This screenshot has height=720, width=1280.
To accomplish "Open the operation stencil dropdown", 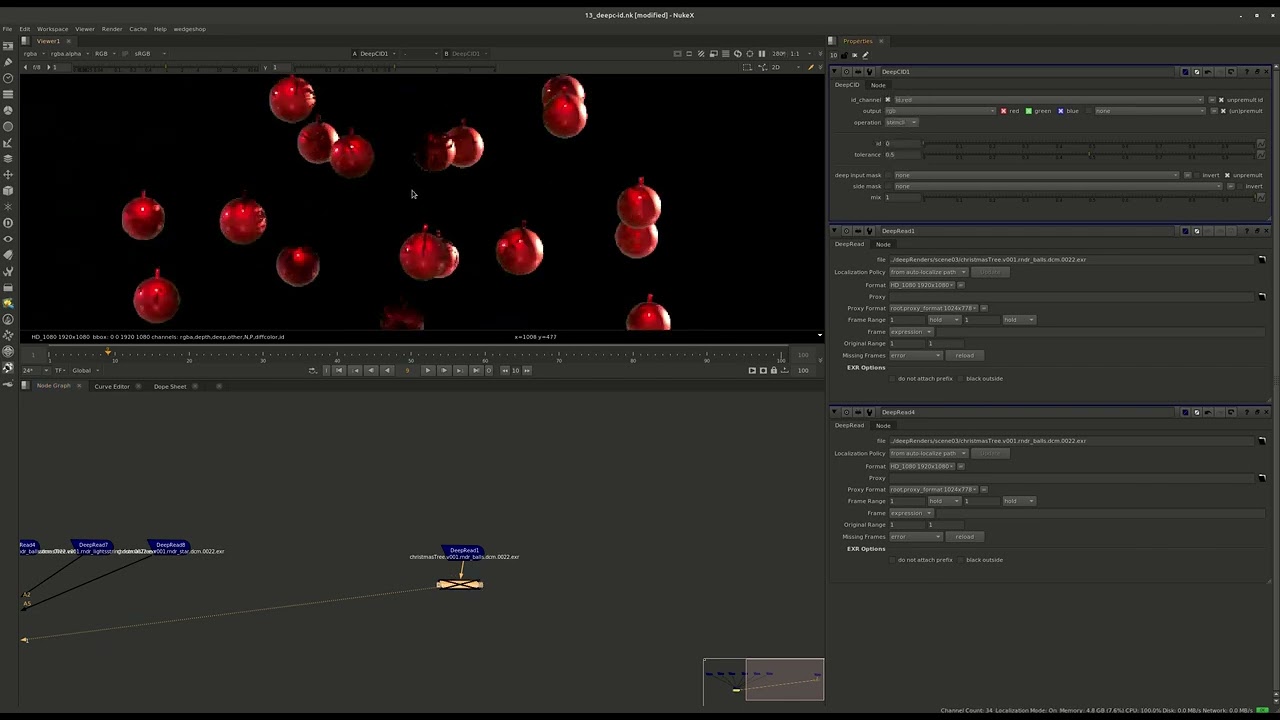I will tap(900, 122).
